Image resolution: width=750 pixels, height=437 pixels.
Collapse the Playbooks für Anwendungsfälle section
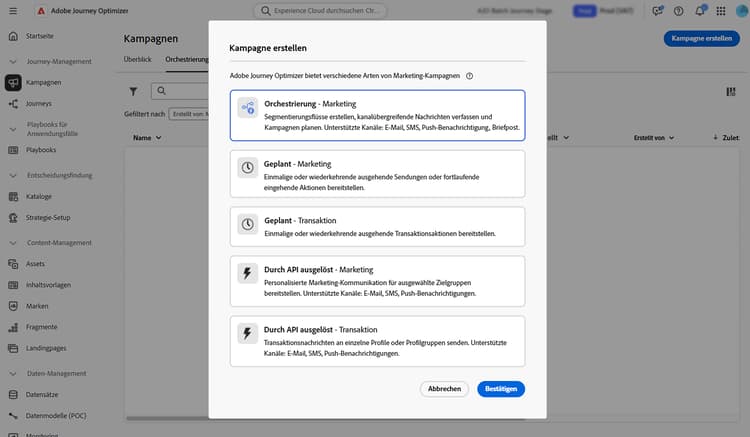pos(13,129)
